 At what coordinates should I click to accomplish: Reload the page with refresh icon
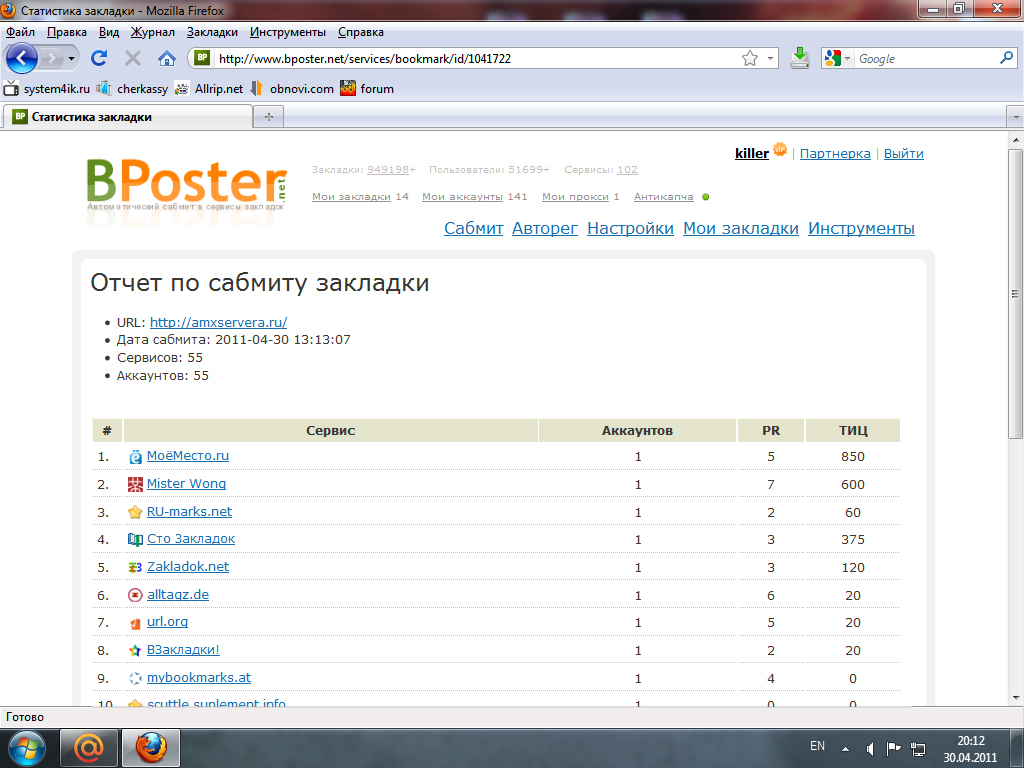point(99,58)
